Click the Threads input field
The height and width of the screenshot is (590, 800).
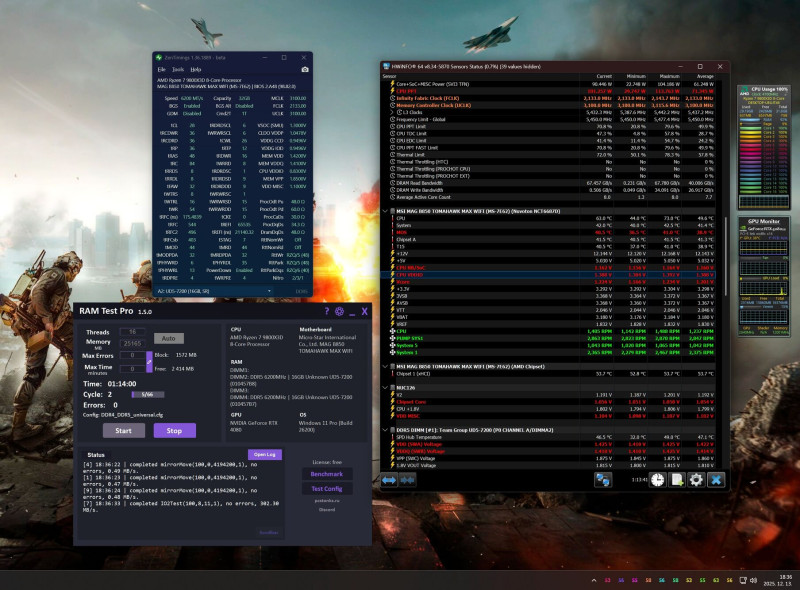pyautogui.click(x=133, y=332)
